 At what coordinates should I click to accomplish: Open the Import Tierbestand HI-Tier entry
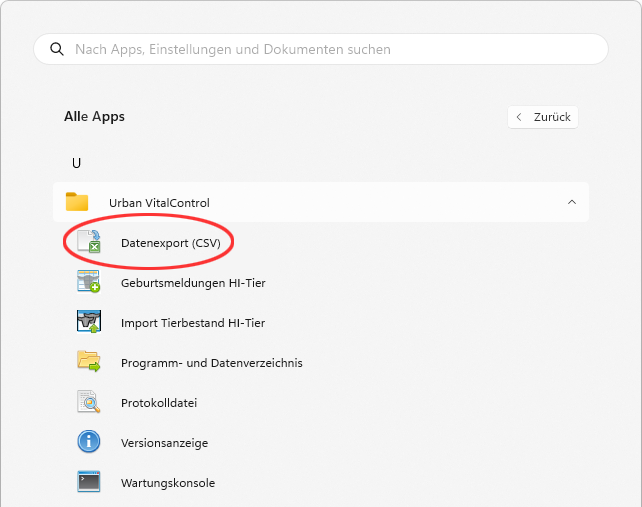click(x=193, y=323)
